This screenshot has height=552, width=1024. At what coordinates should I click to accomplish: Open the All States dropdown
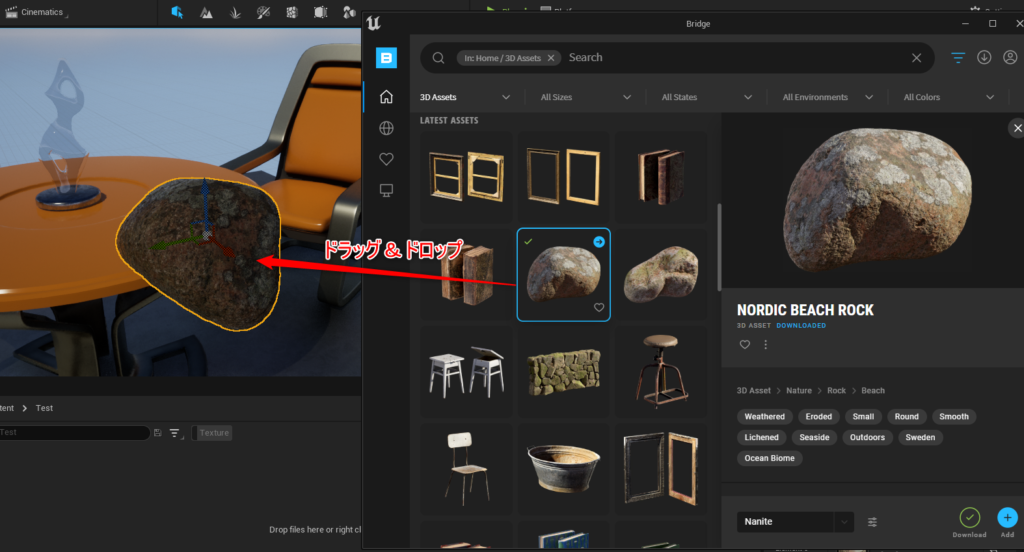point(707,97)
